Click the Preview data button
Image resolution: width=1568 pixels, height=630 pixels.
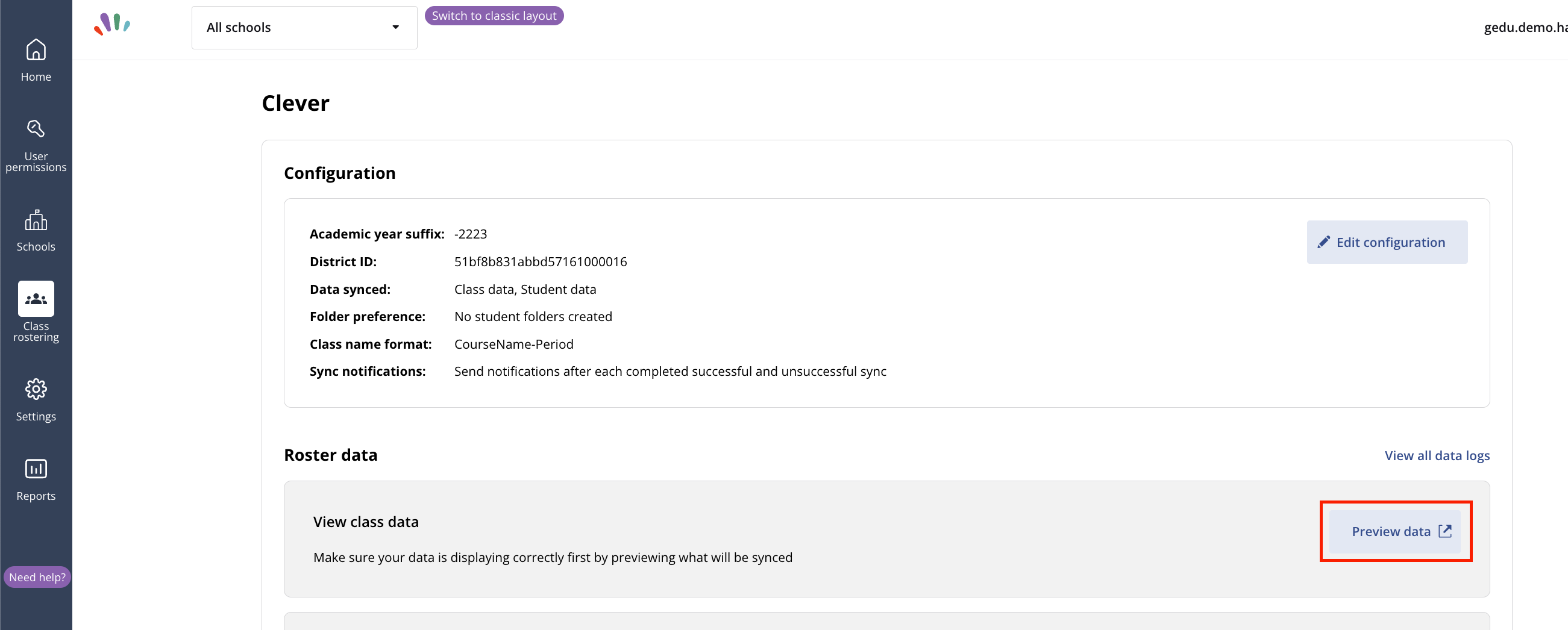click(x=1395, y=531)
